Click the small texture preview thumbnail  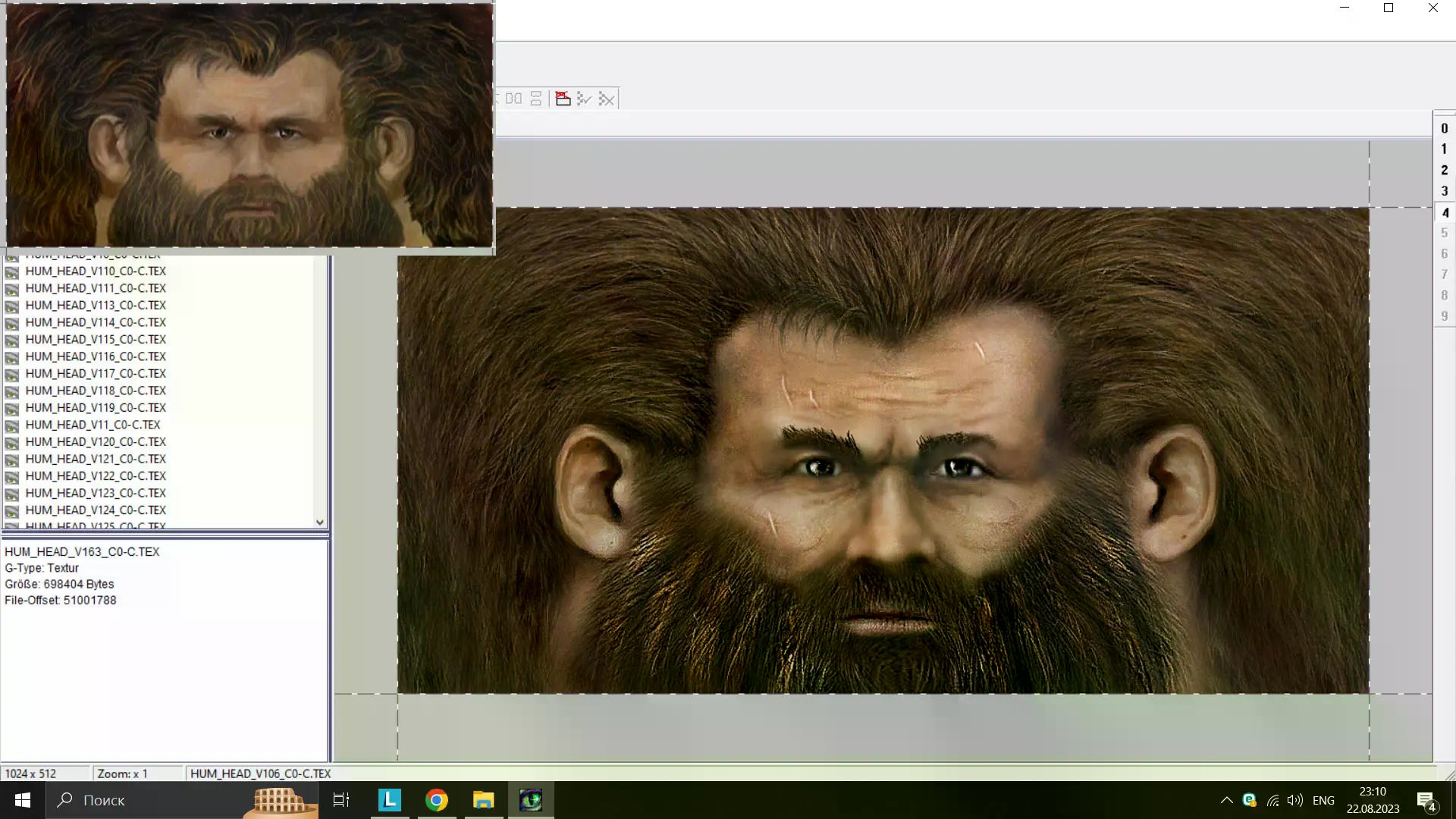point(249,125)
